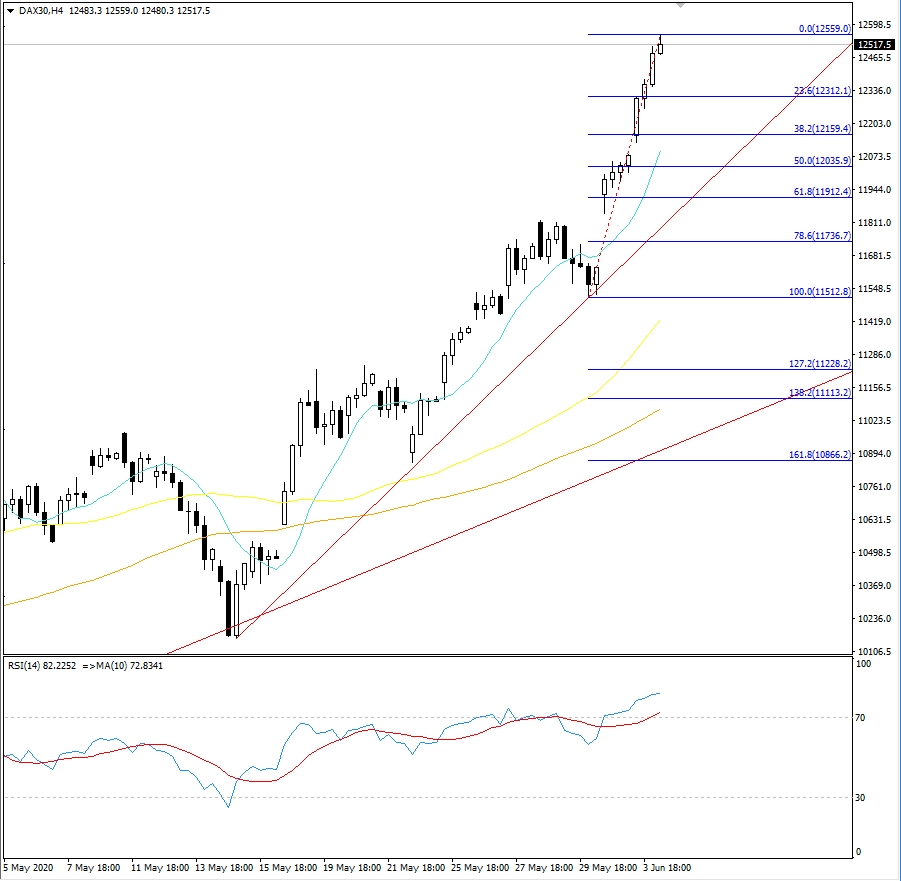Click the grey chart shift marker triangle

click(x=681, y=5)
